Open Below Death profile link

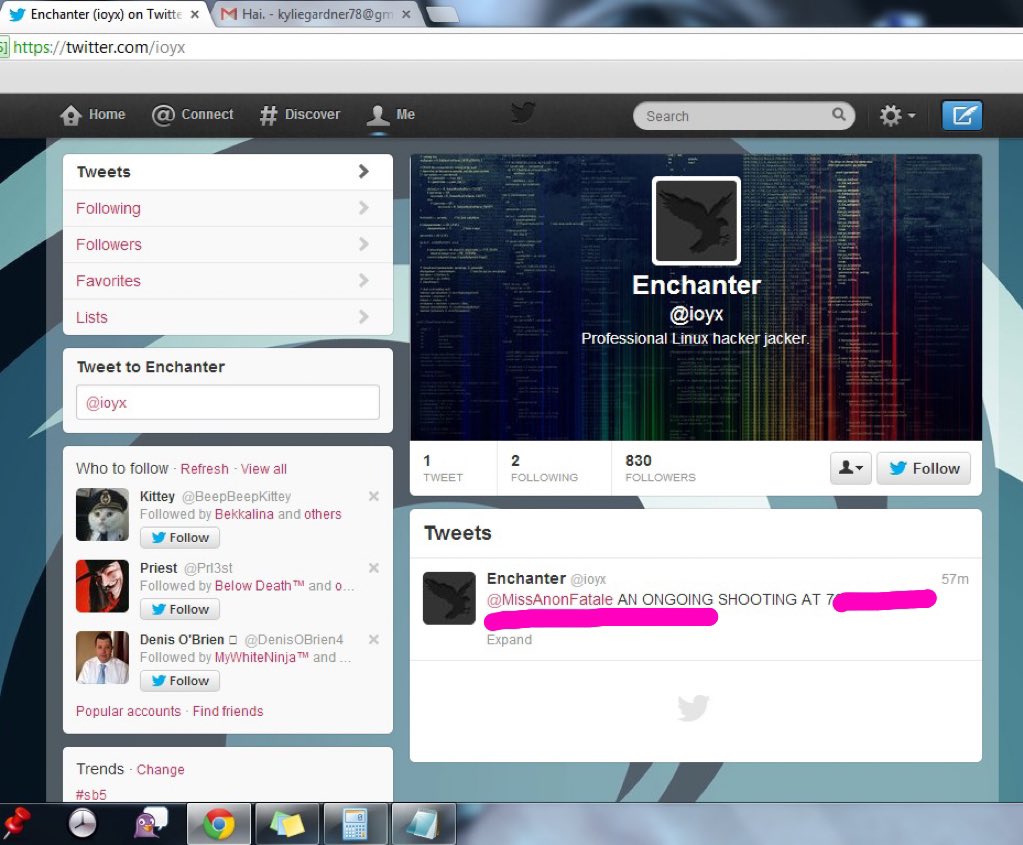(x=259, y=586)
